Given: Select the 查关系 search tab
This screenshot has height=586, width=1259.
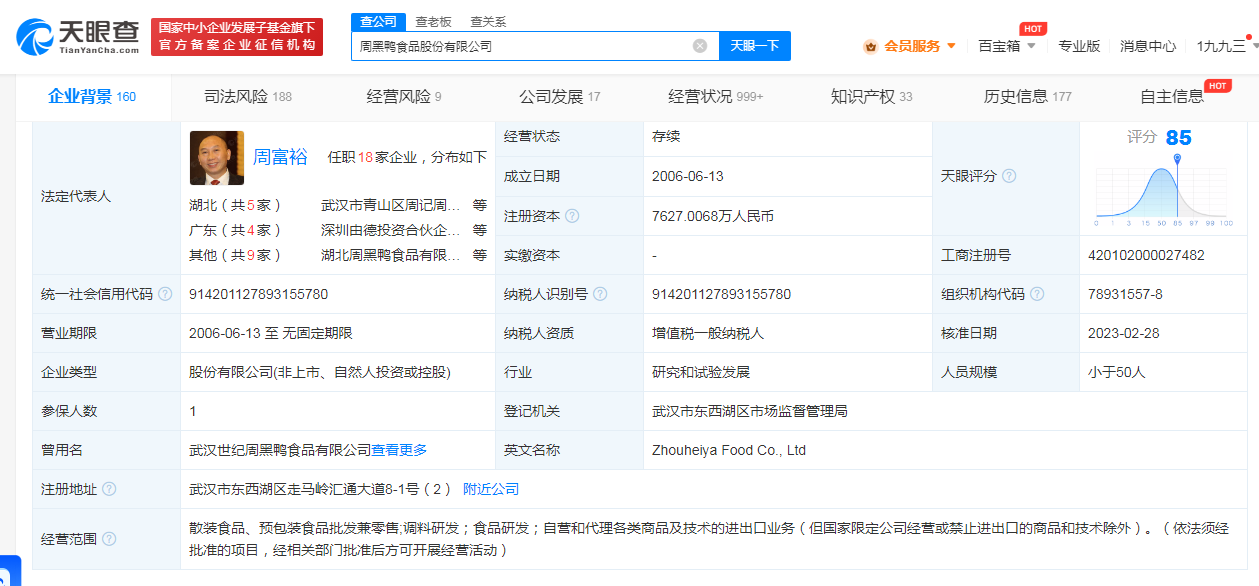Looking at the screenshot, I should click(488, 21).
